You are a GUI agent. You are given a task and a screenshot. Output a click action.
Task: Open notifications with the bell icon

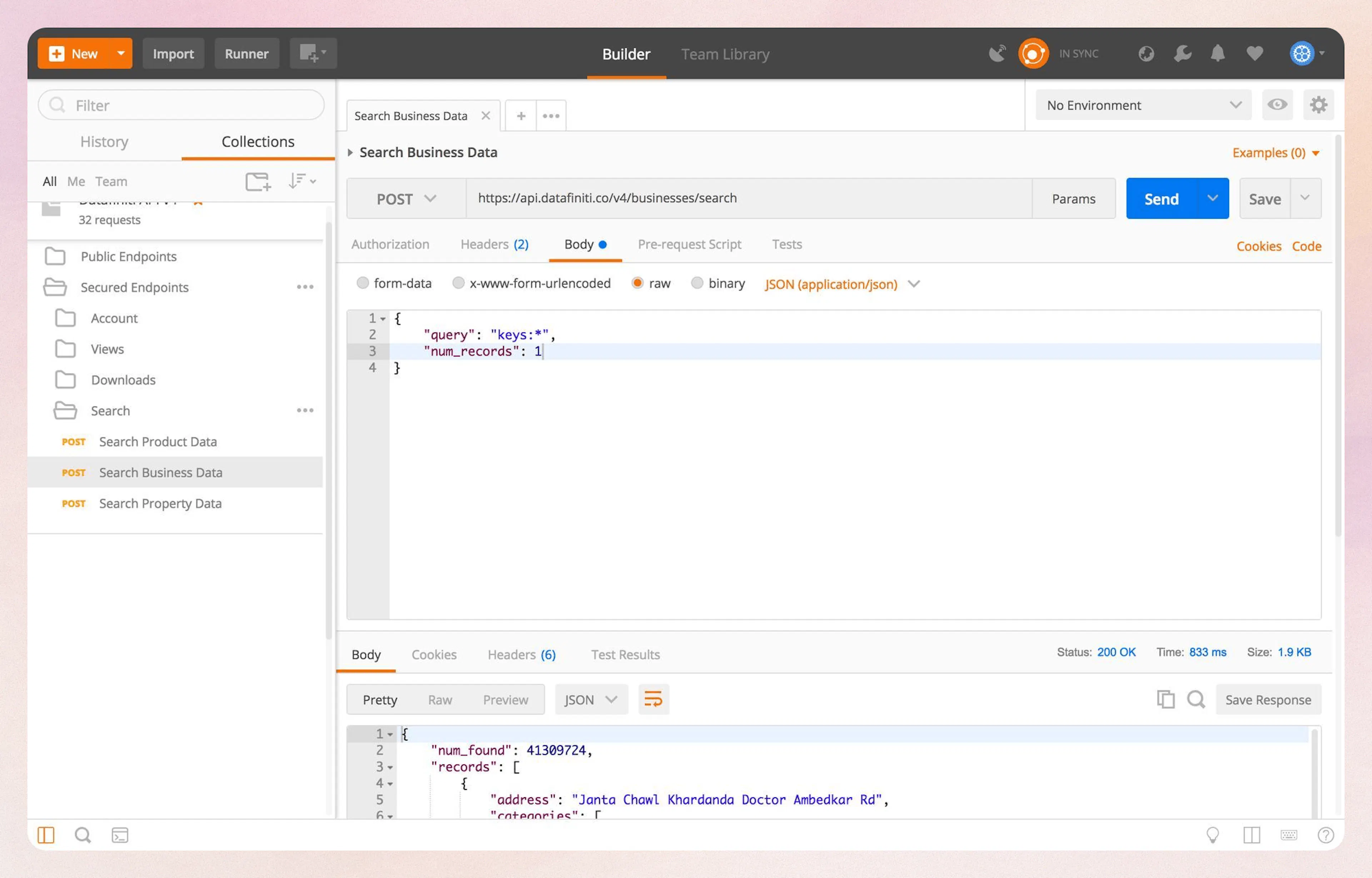[1217, 53]
